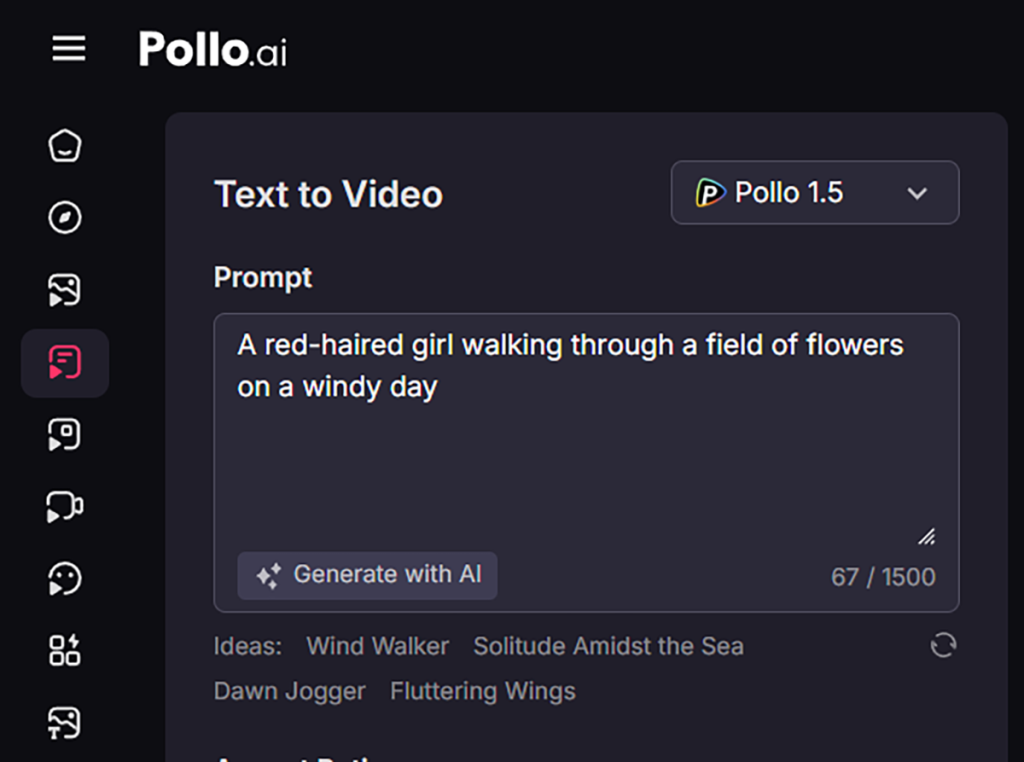Choose the Wind Walker idea
The height and width of the screenshot is (762, 1024).
tap(377, 646)
